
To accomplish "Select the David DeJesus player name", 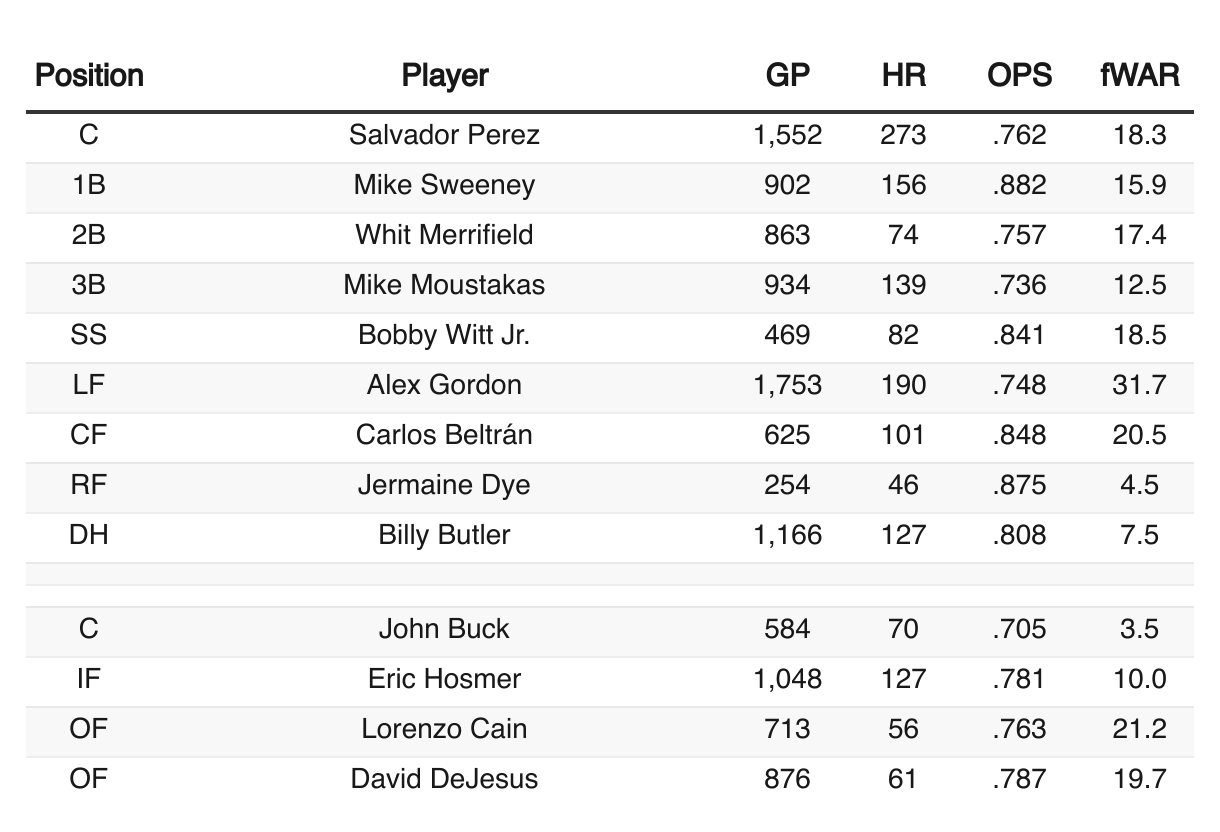I will point(444,779).
